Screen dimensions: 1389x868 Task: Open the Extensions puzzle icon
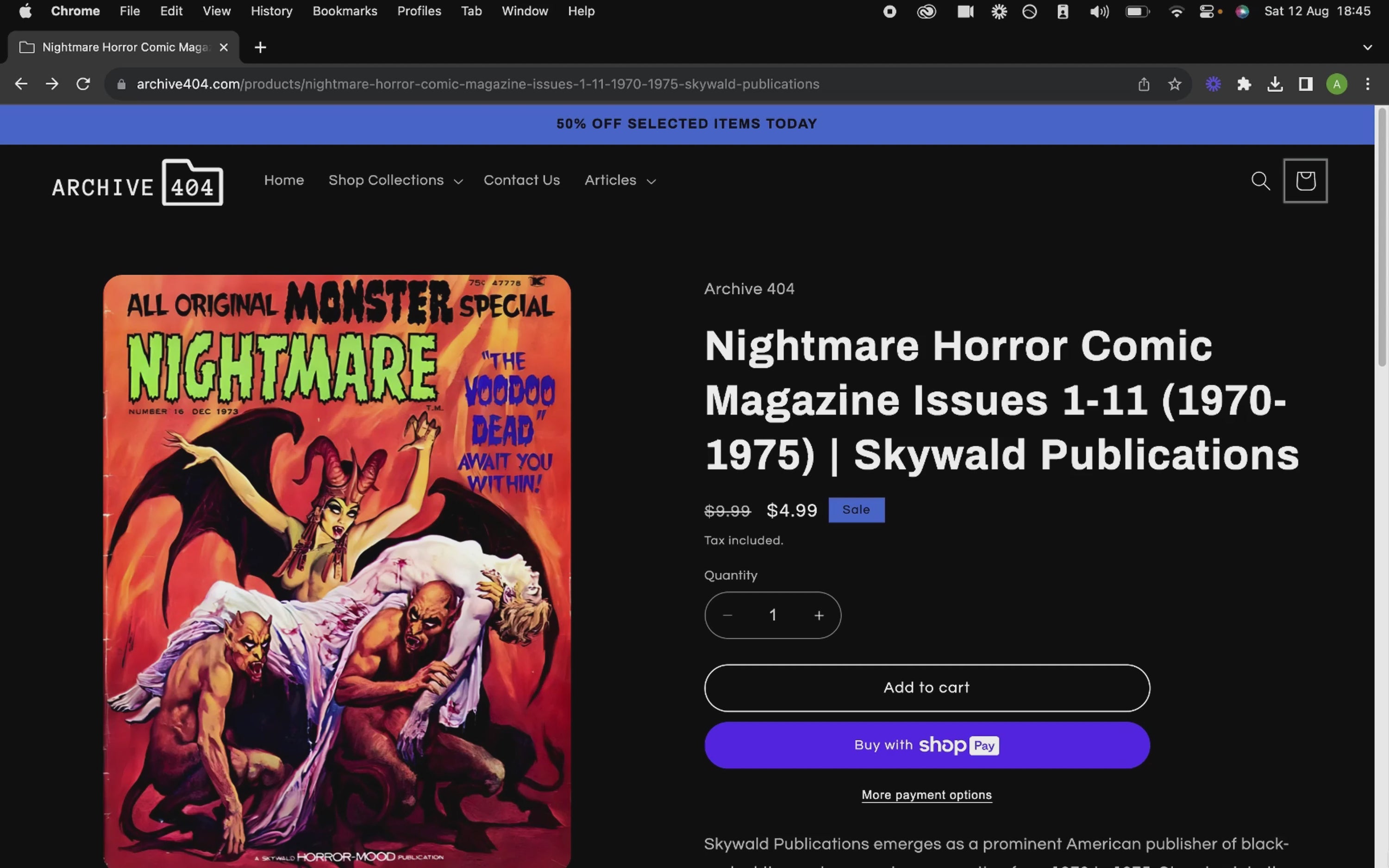[1245, 84]
